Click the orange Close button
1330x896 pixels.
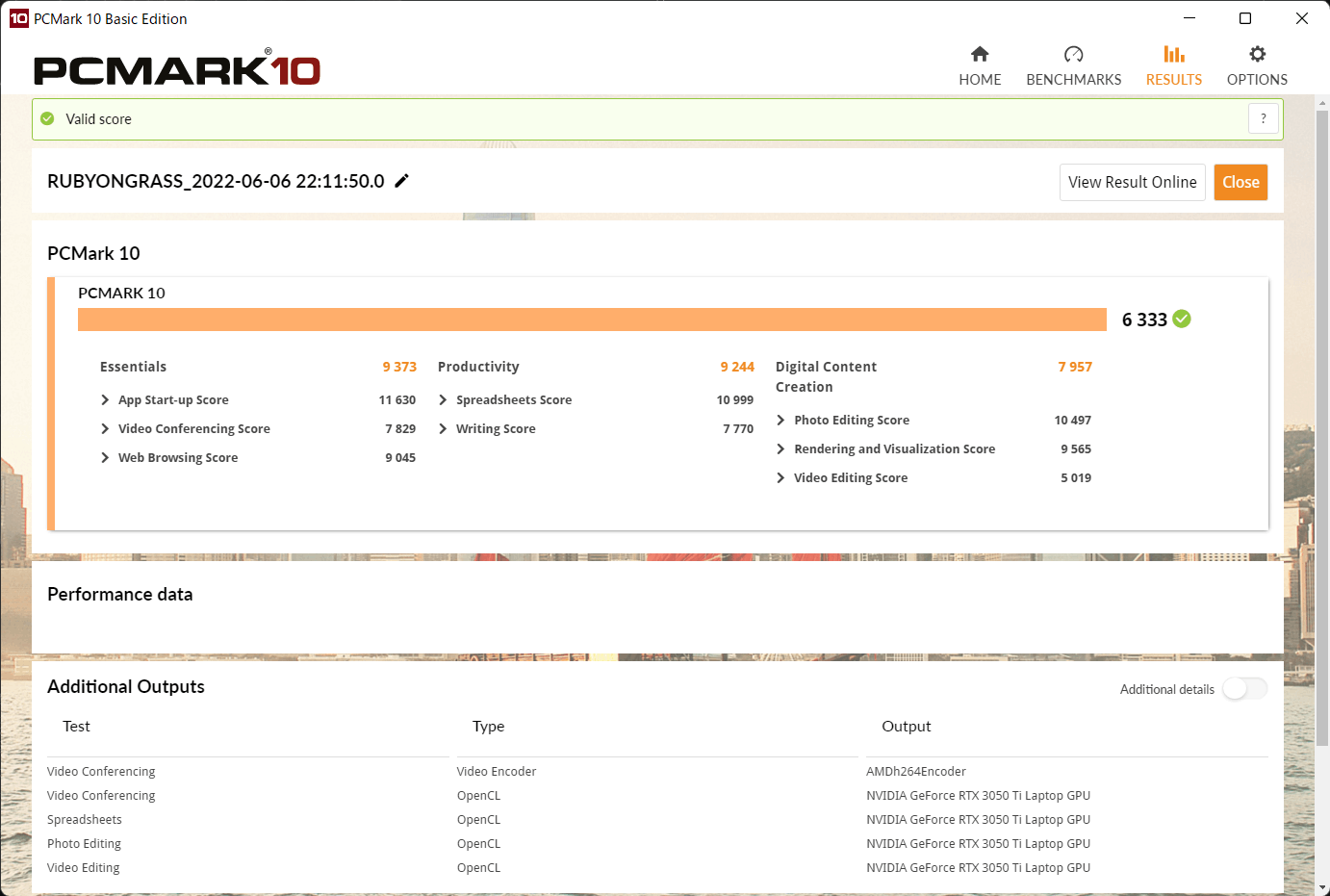pyautogui.click(x=1240, y=182)
